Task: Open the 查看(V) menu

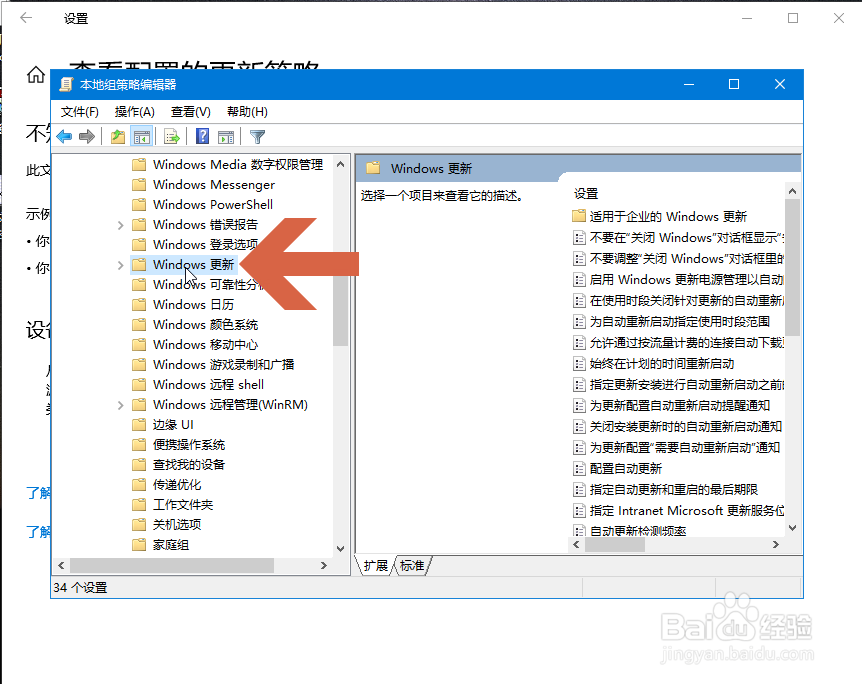Action: coord(191,112)
